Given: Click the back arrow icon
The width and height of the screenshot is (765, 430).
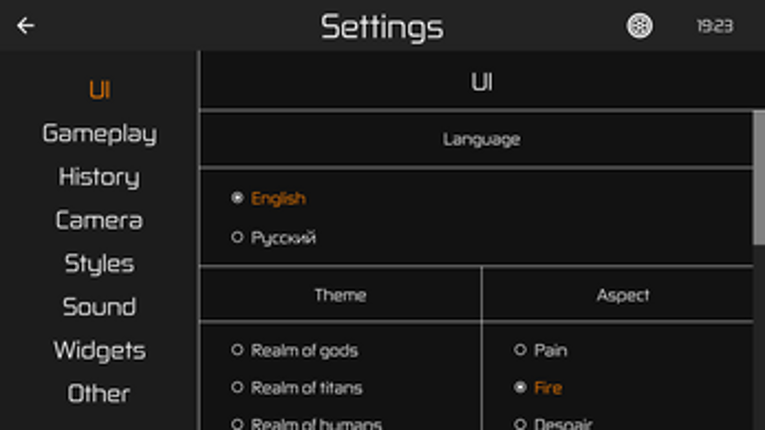Looking at the screenshot, I should [26, 26].
